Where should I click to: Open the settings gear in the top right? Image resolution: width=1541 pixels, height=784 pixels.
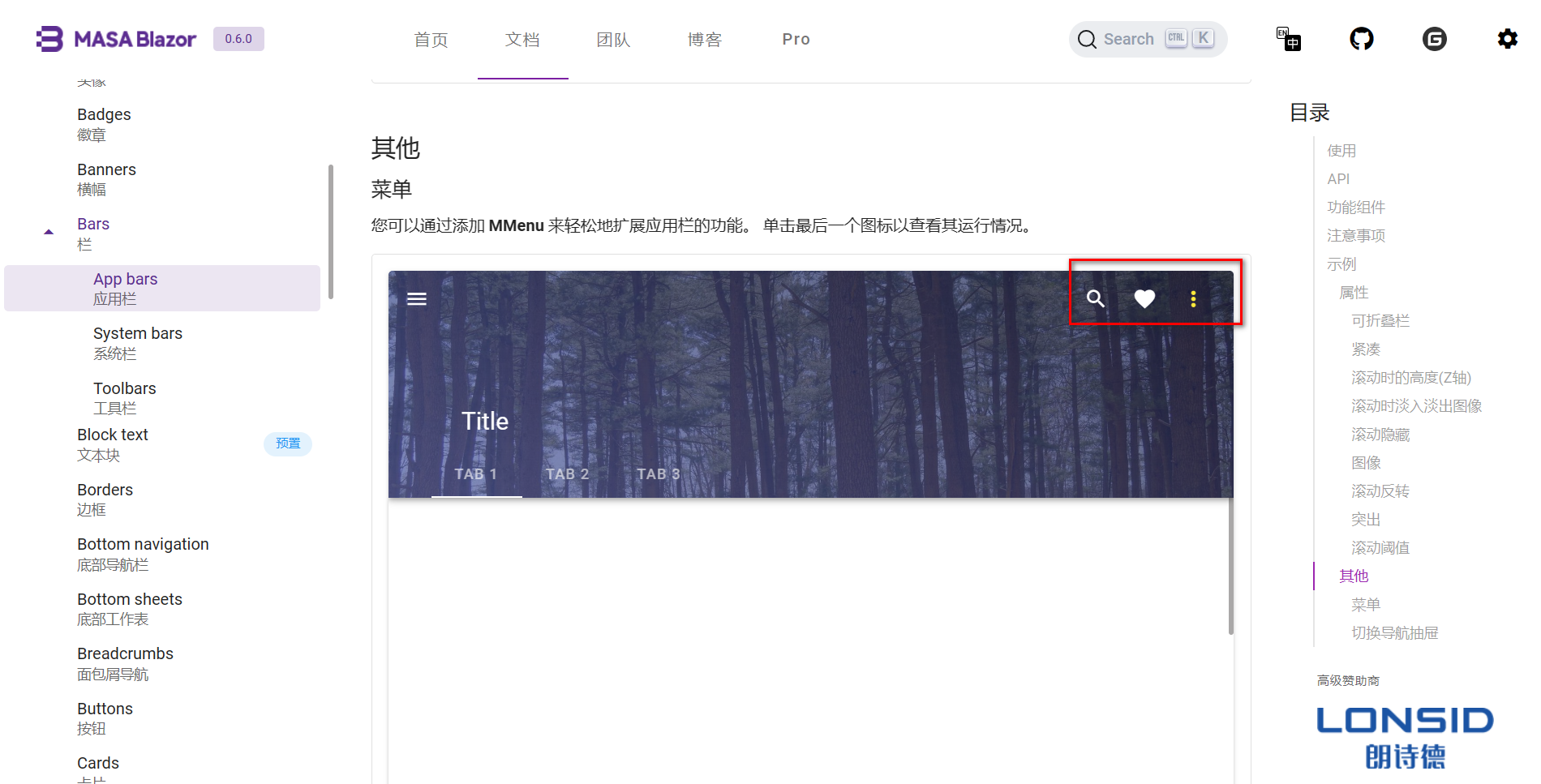1506,38
